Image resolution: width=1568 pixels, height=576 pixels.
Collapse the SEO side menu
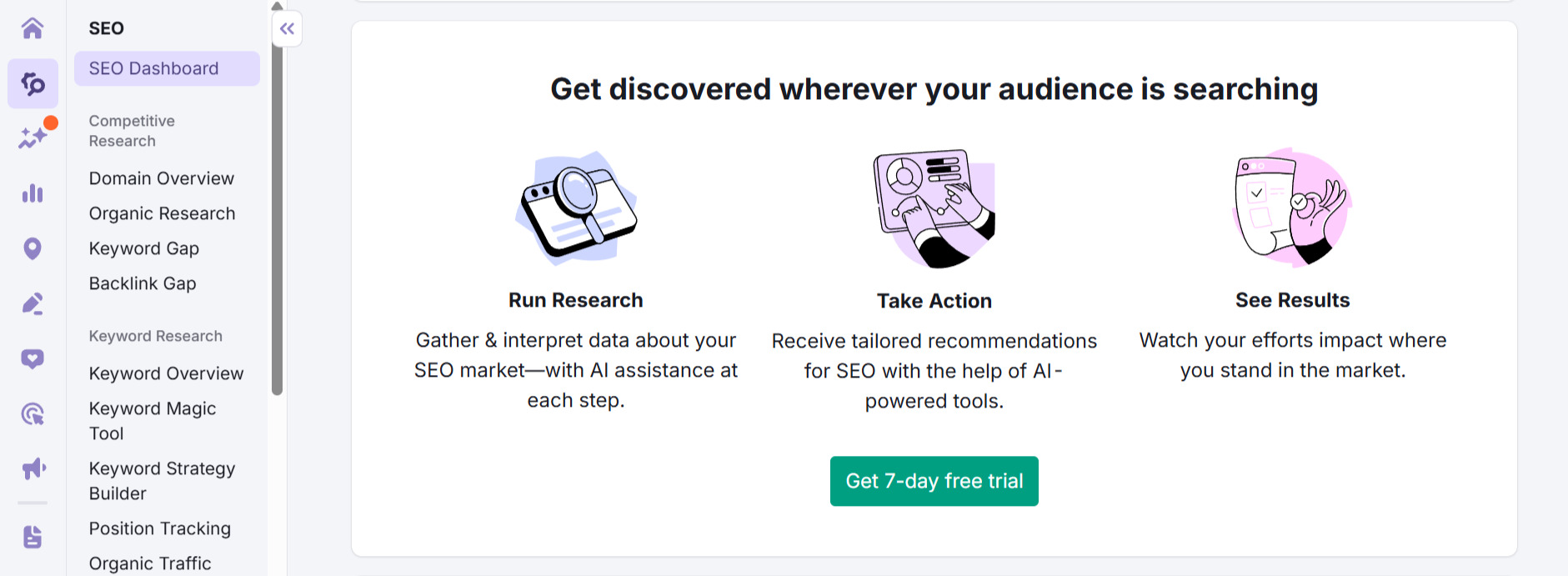287,29
